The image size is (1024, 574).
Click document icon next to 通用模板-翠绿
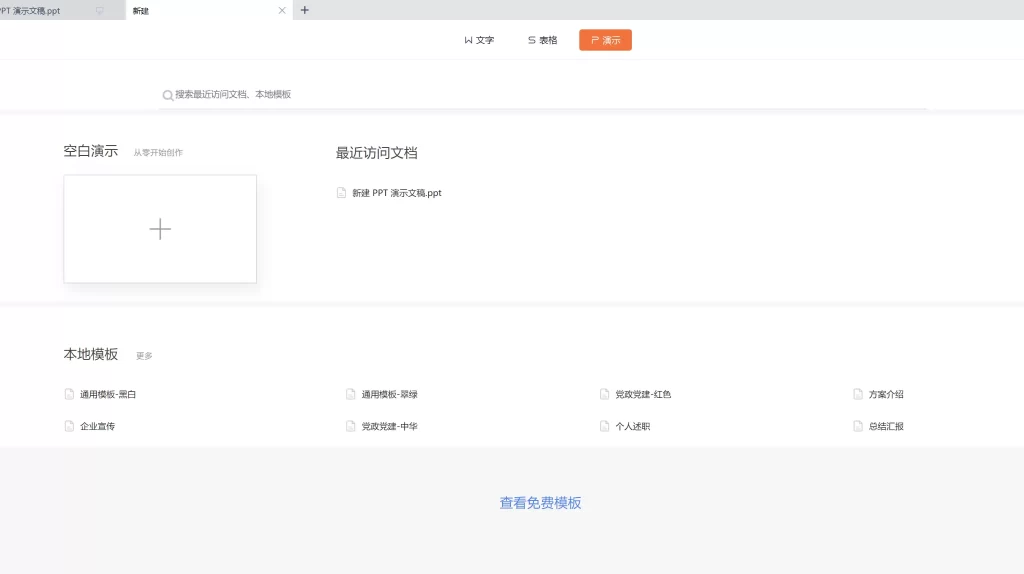[x=351, y=394]
